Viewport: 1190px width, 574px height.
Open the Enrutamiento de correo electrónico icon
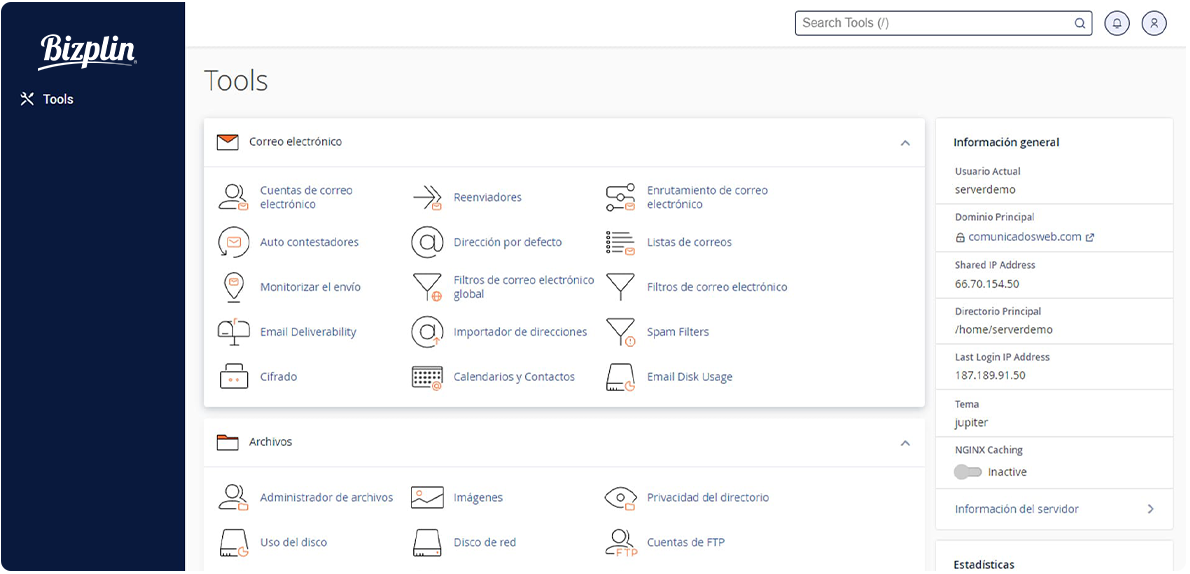pos(620,197)
